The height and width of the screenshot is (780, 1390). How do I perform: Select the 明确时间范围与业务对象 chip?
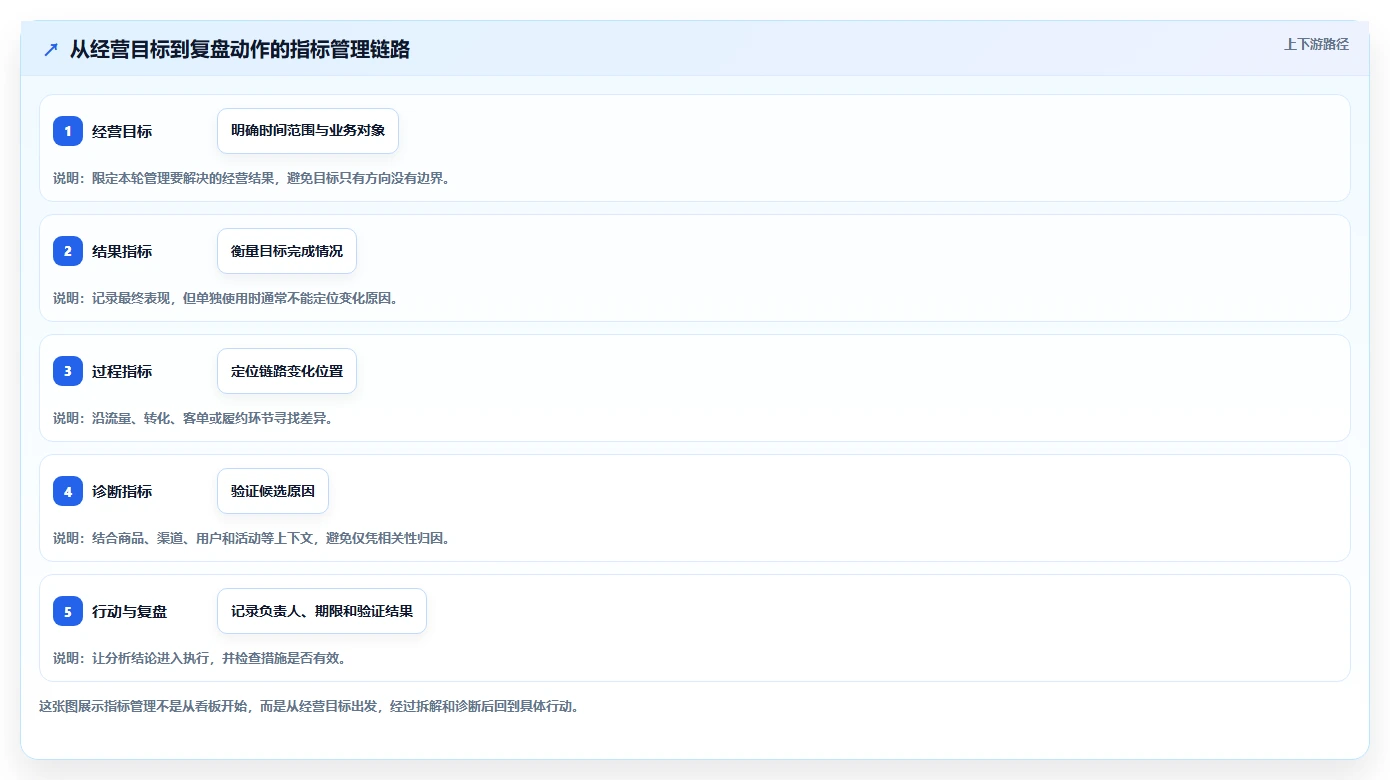click(308, 131)
